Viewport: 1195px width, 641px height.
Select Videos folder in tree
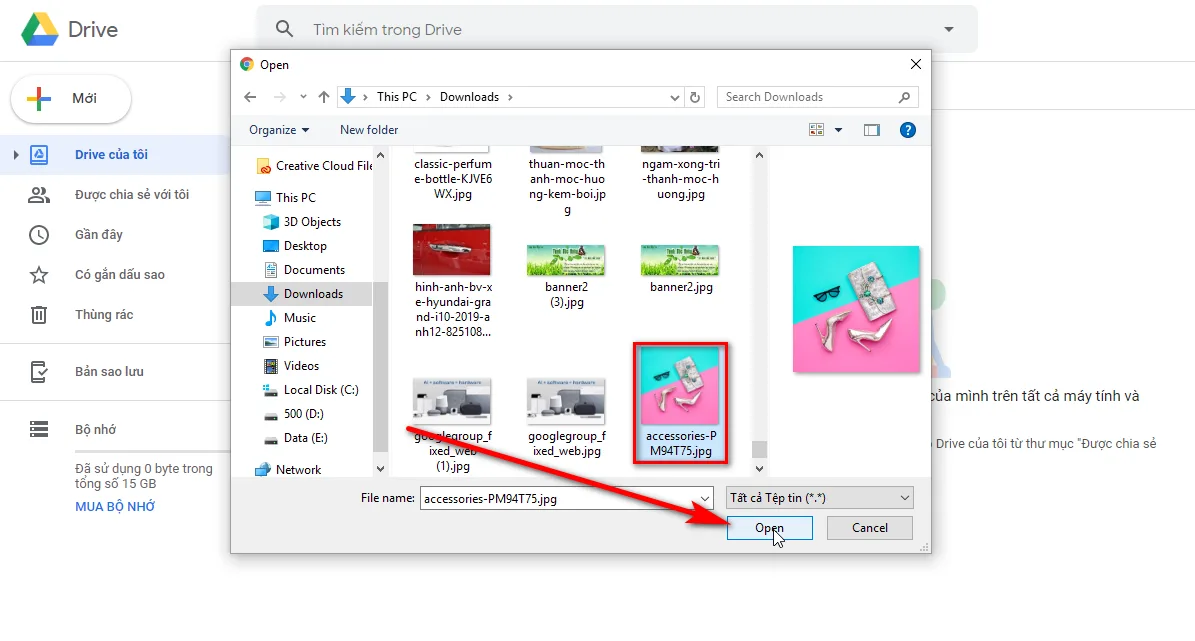pyautogui.click(x=292, y=366)
